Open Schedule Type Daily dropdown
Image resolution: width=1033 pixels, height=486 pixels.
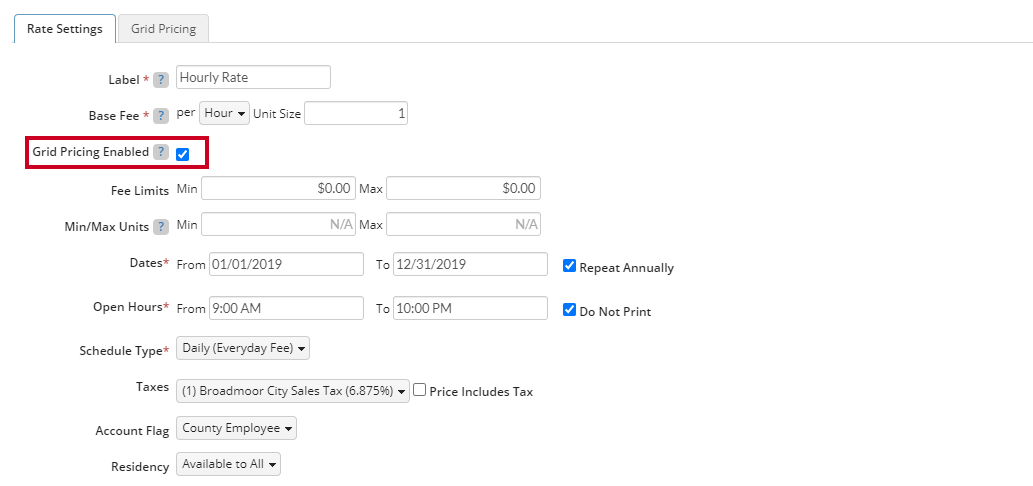pyautogui.click(x=243, y=348)
